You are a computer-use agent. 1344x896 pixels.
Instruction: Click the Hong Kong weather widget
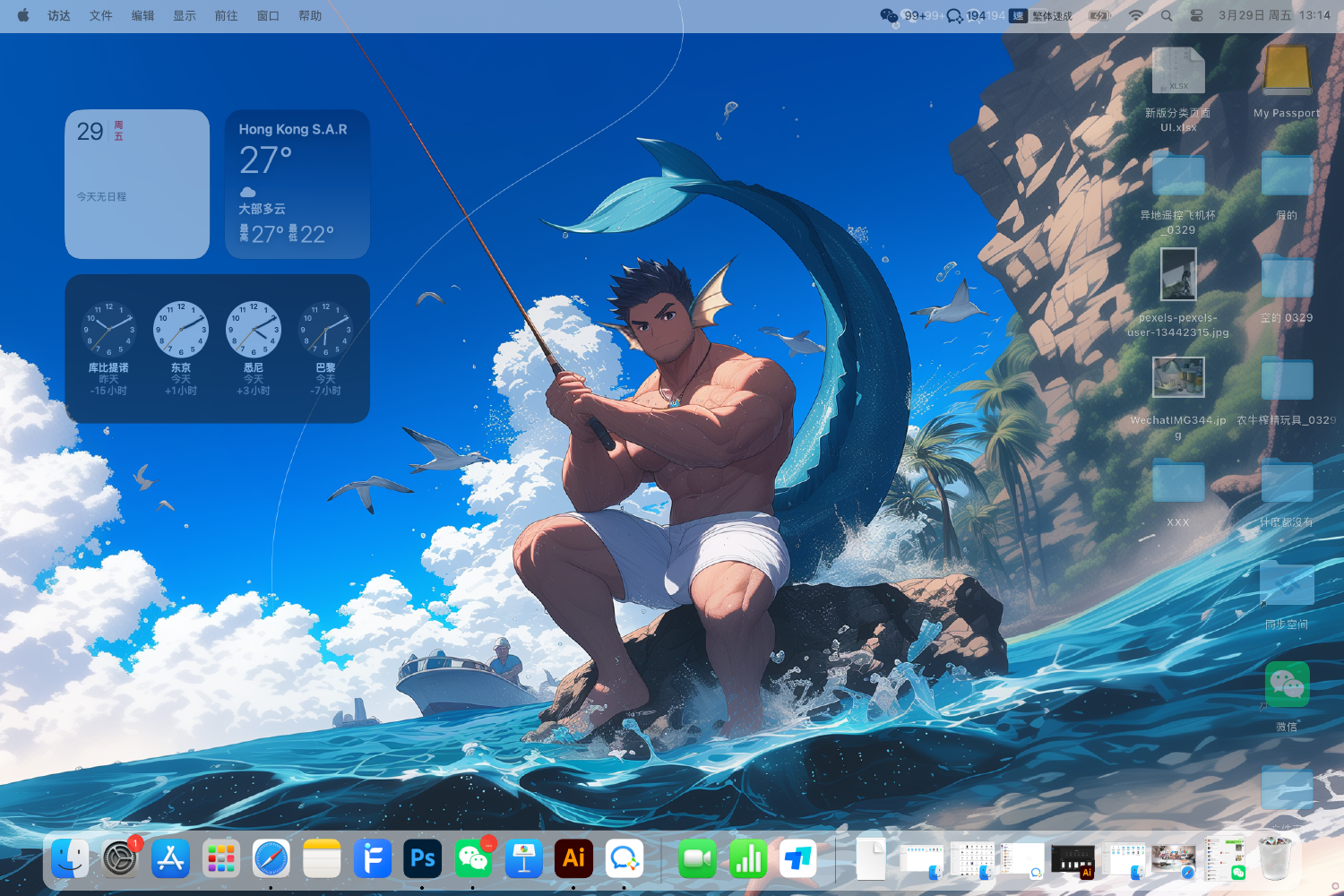[x=297, y=185]
